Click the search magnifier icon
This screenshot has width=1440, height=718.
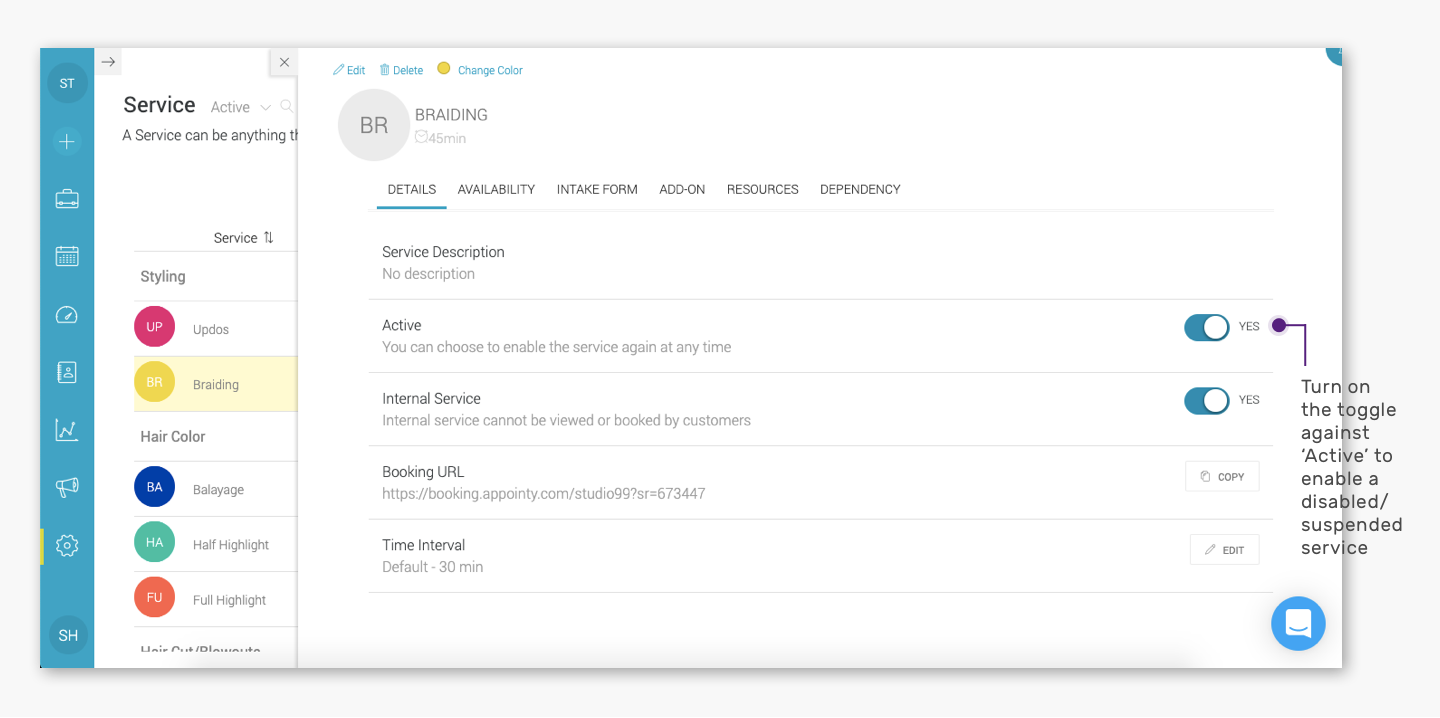click(x=287, y=106)
